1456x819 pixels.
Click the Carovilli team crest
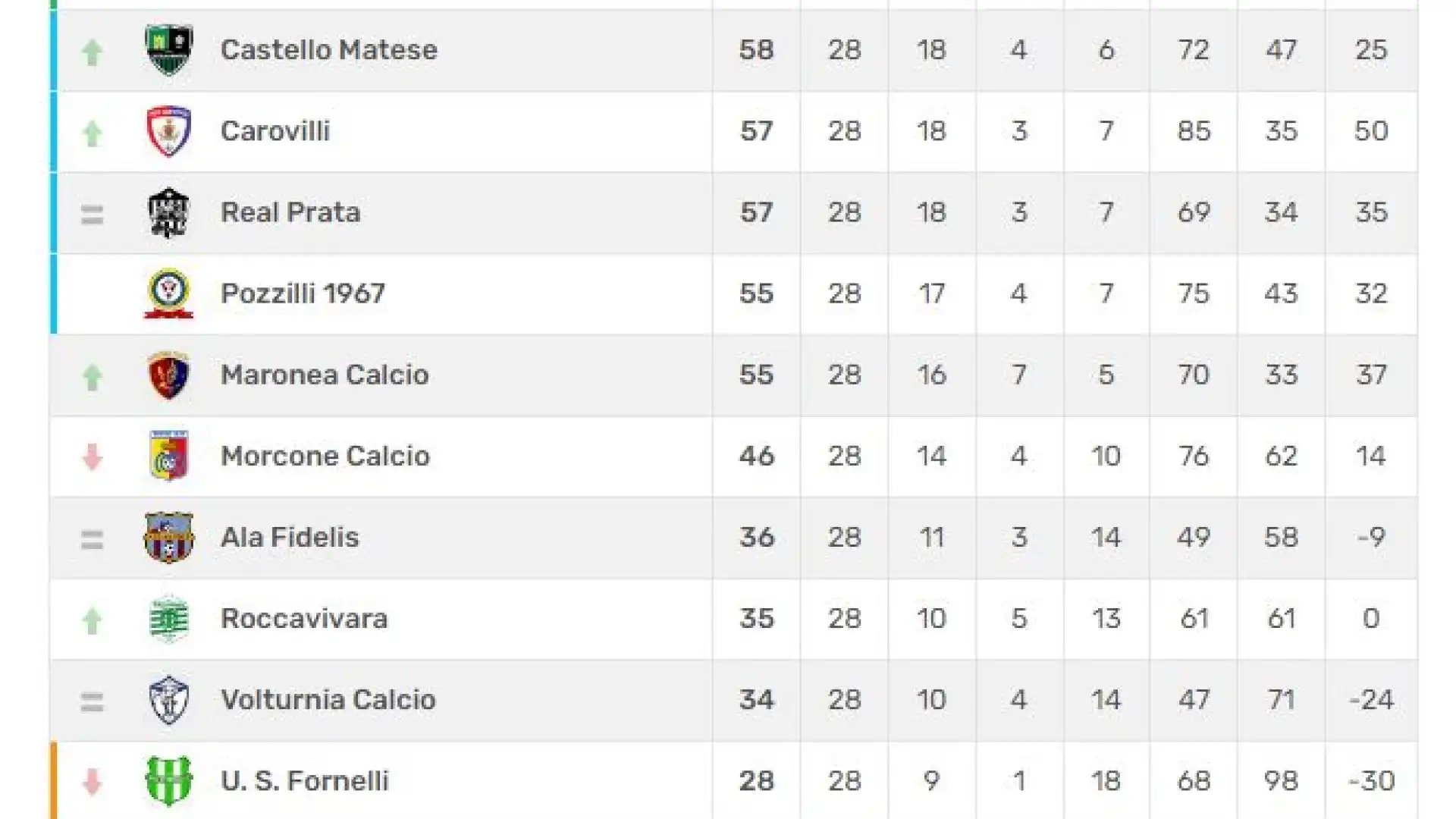pos(168,131)
